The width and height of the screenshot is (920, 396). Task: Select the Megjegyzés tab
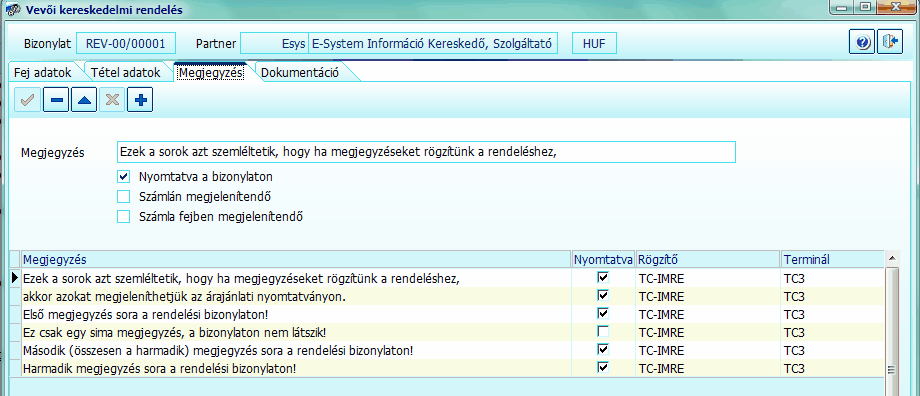click(211, 73)
